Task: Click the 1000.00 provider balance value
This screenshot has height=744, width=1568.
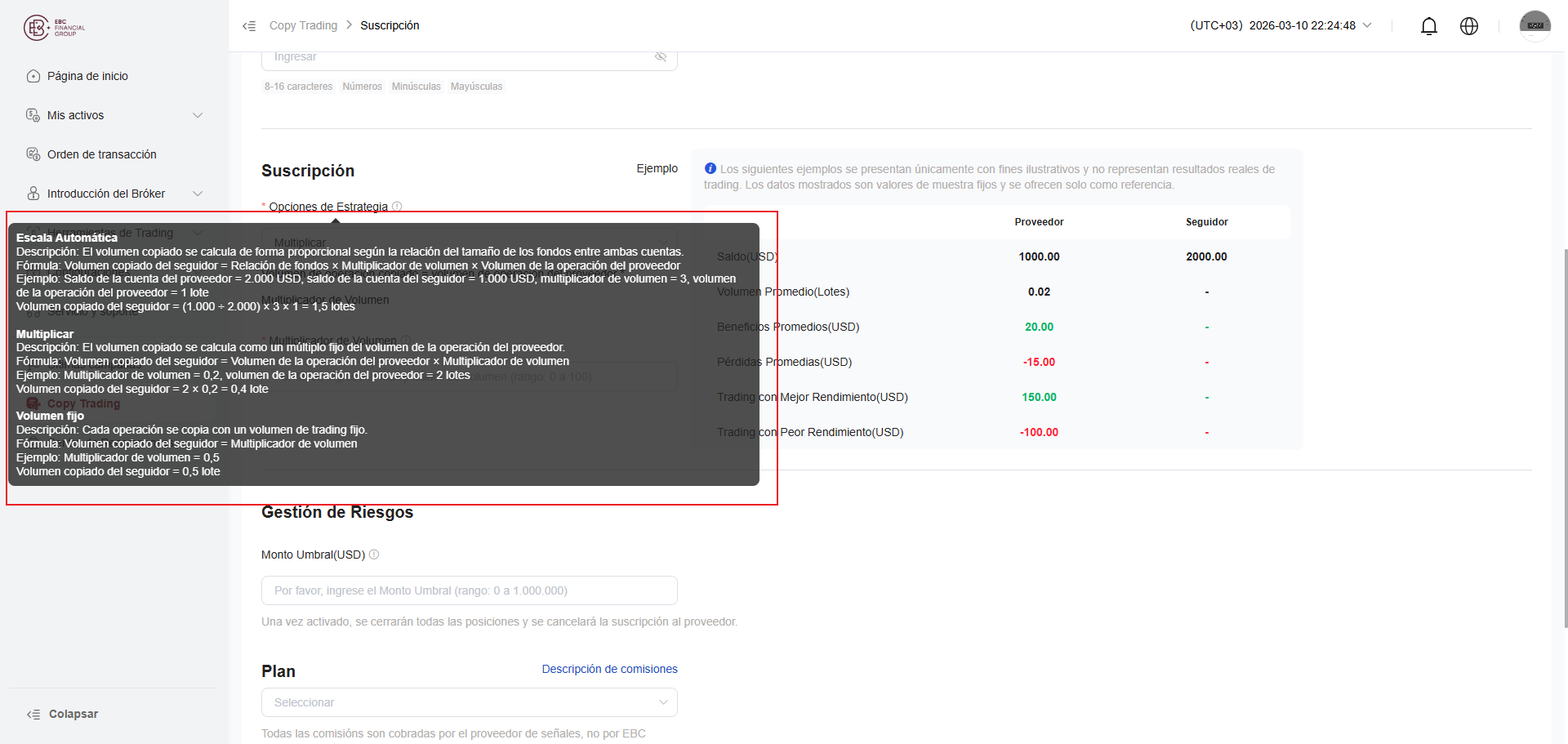Action: click(x=1039, y=256)
